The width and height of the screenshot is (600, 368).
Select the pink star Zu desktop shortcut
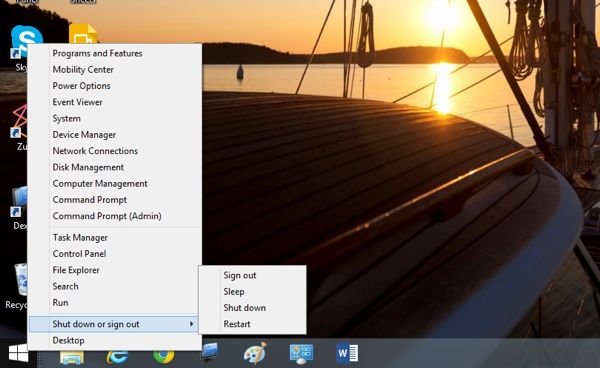[19, 121]
